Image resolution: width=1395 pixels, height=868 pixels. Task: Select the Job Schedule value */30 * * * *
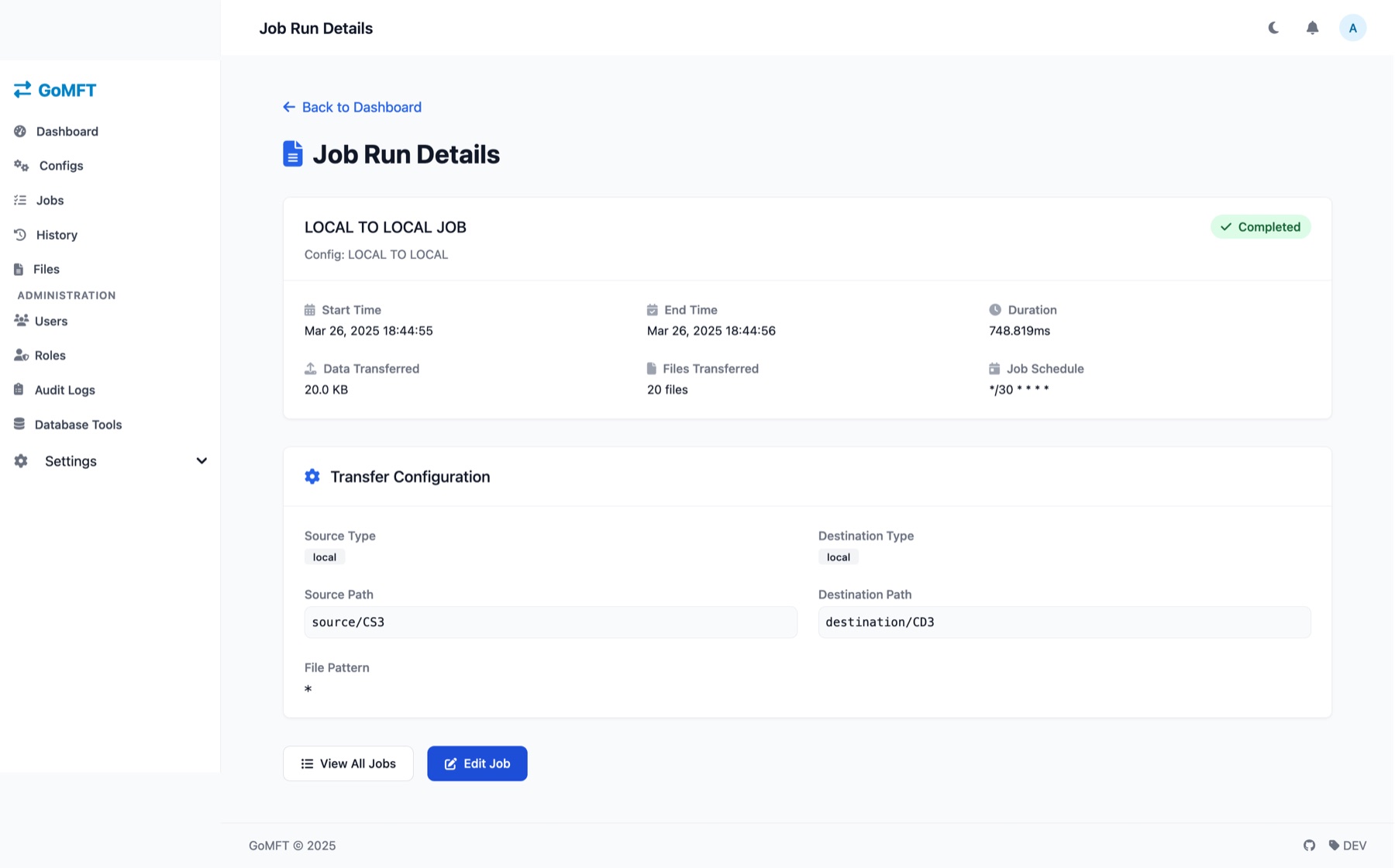tap(1019, 390)
